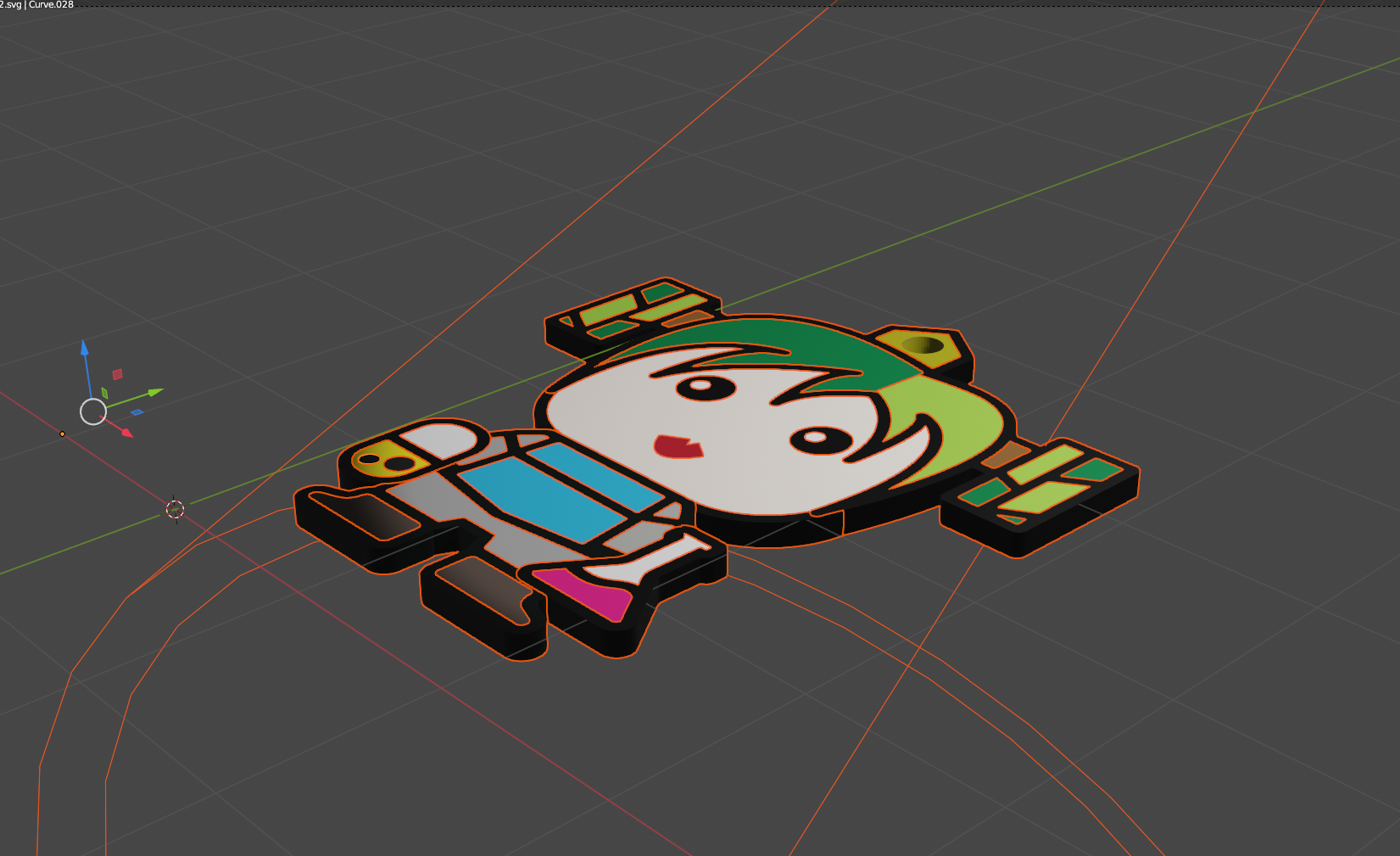The image size is (1400, 856).
Task: Select the red mouth shape on the face
Action: tap(674, 445)
